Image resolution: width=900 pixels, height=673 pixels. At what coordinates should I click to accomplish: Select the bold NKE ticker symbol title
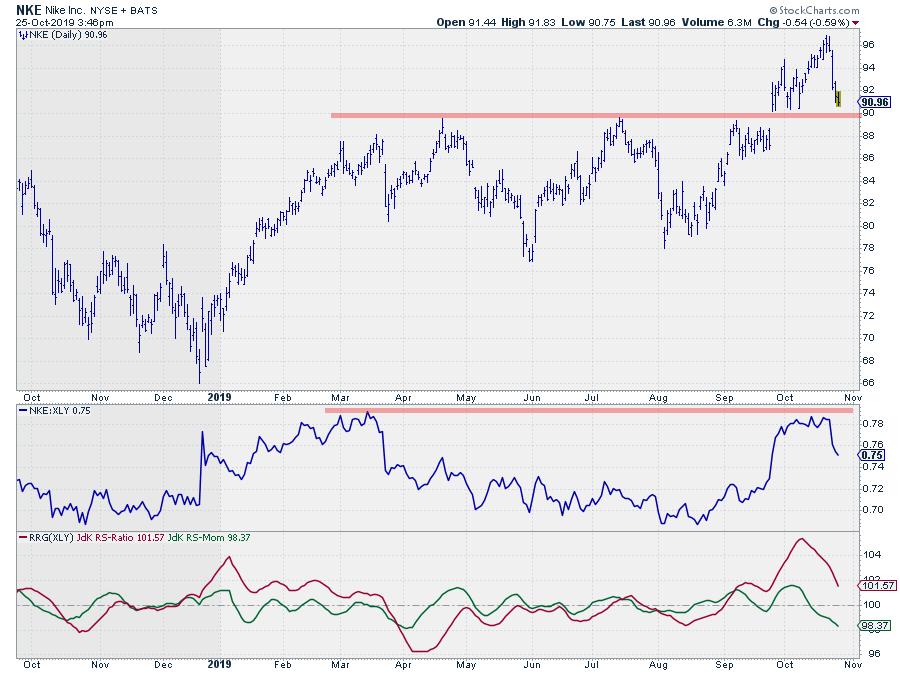click(29, 10)
